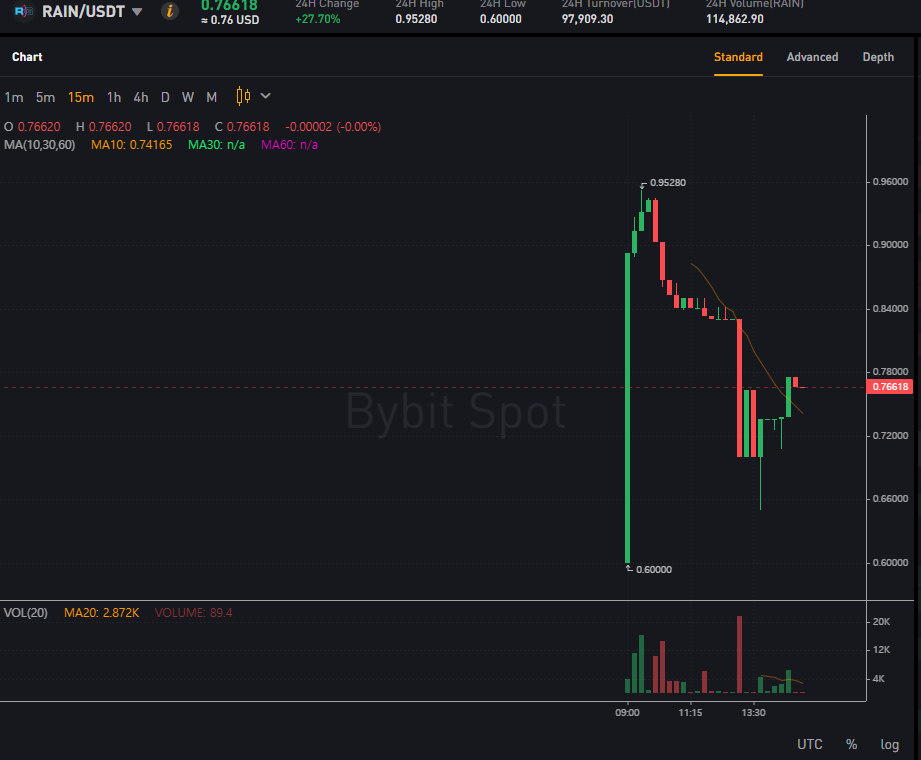Select the 15m timeframe
The height and width of the screenshot is (760, 921).
click(80, 97)
